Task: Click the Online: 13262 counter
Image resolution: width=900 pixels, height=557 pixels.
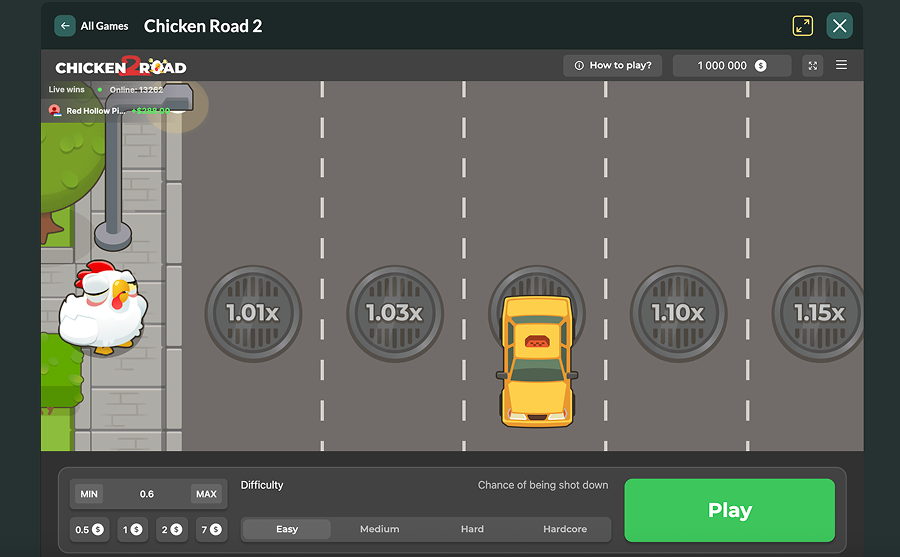Action: (x=136, y=90)
